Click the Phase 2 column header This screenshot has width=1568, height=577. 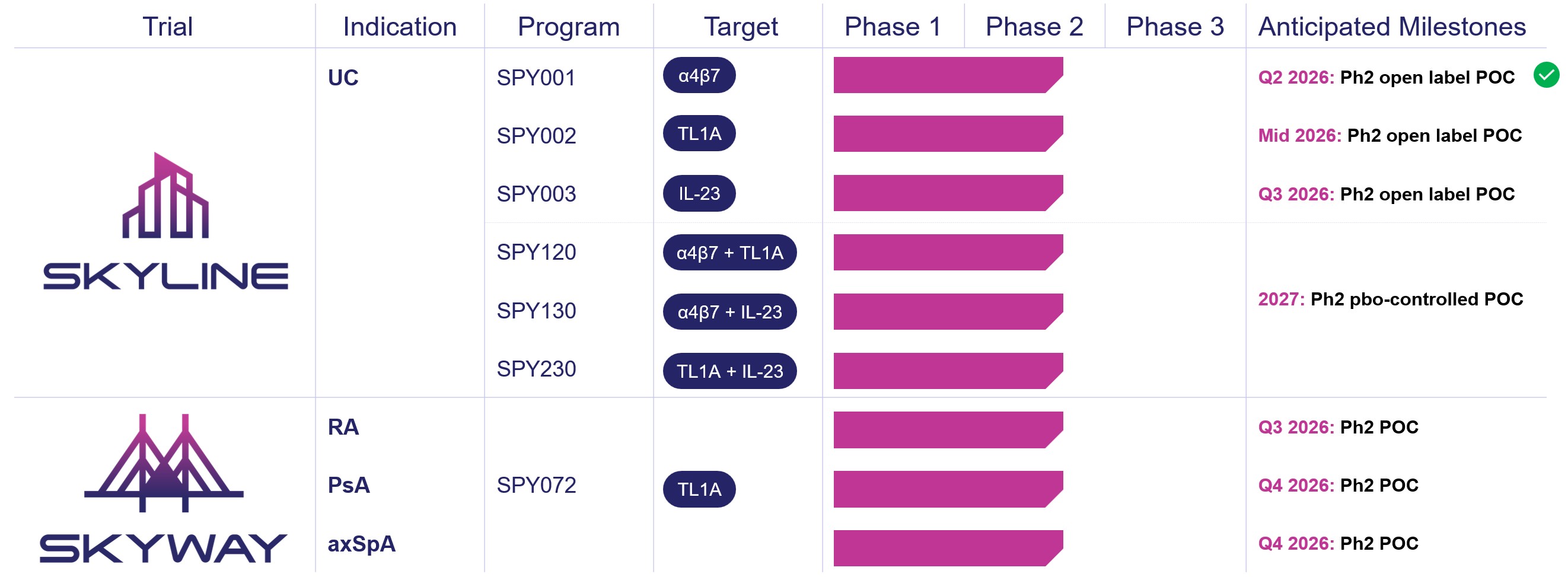pyautogui.click(x=1034, y=27)
